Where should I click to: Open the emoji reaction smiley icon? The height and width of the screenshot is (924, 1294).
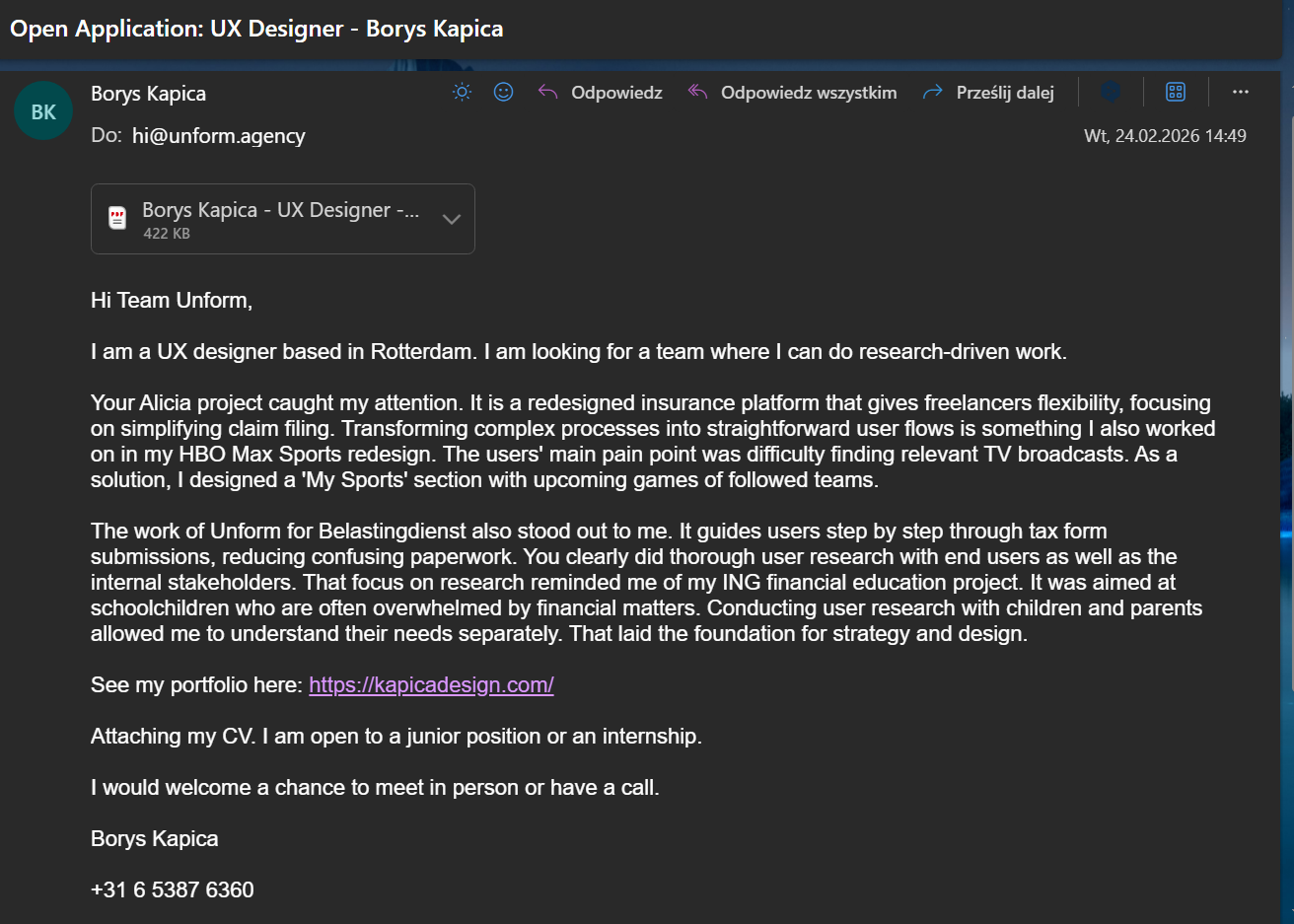(503, 92)
